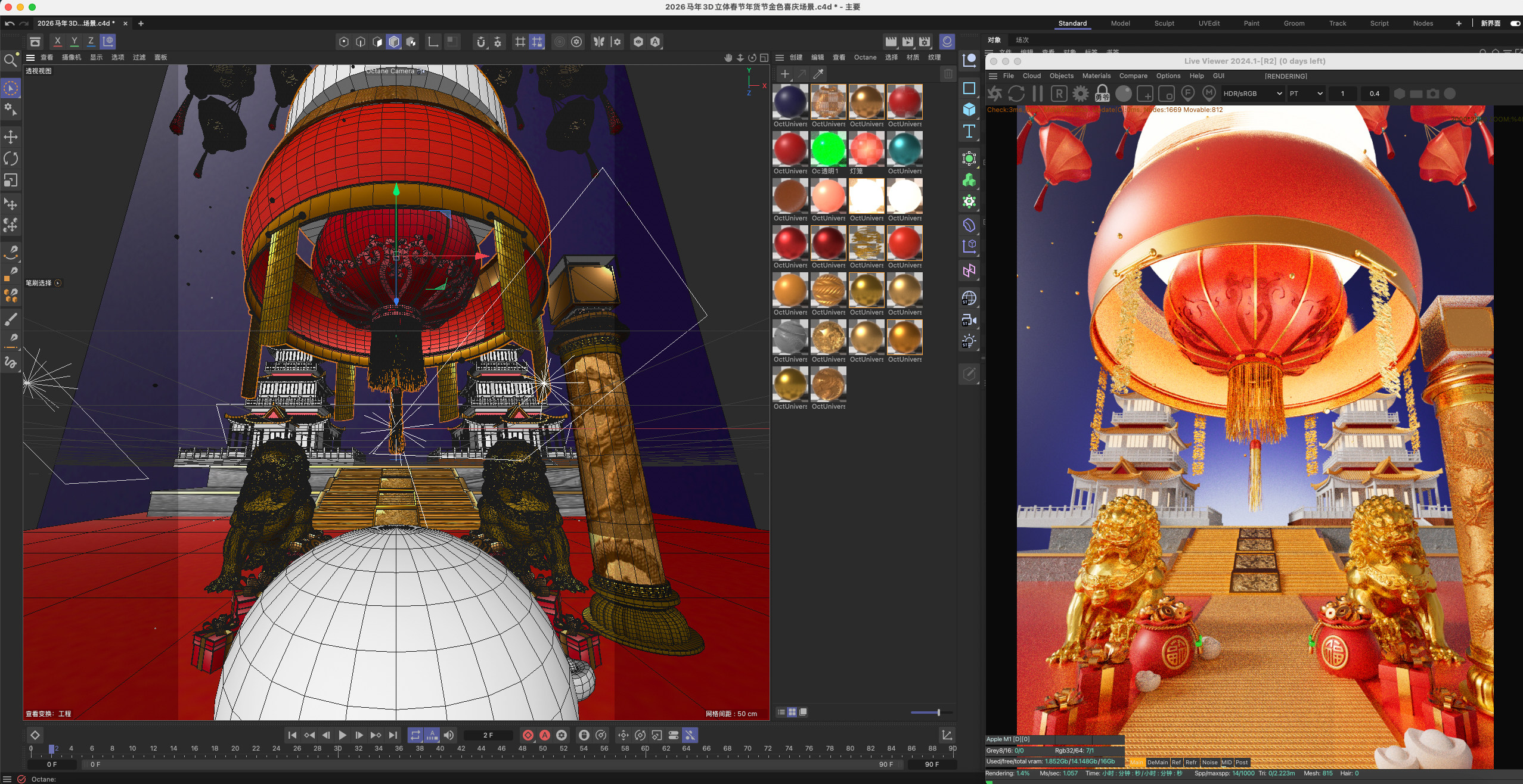The image size is (1523, 784).
Task: Click the record active objects keyframe button
Action: [528, 735]
